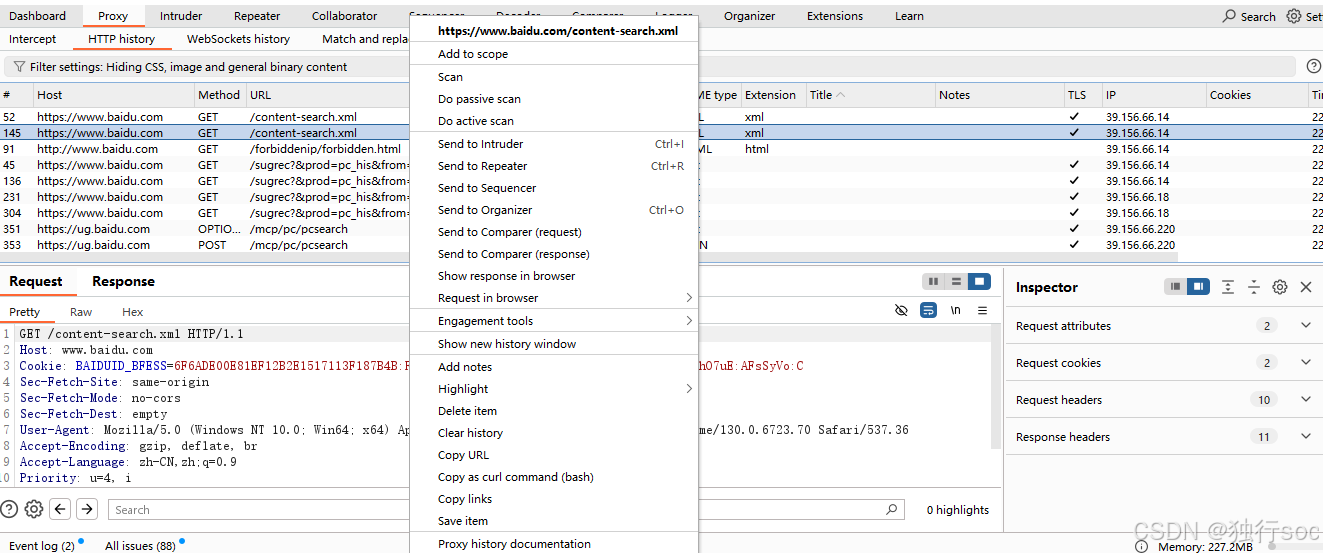Open the Repeater tab
This screenshot has height=553, width=1323.
(257, 16)
